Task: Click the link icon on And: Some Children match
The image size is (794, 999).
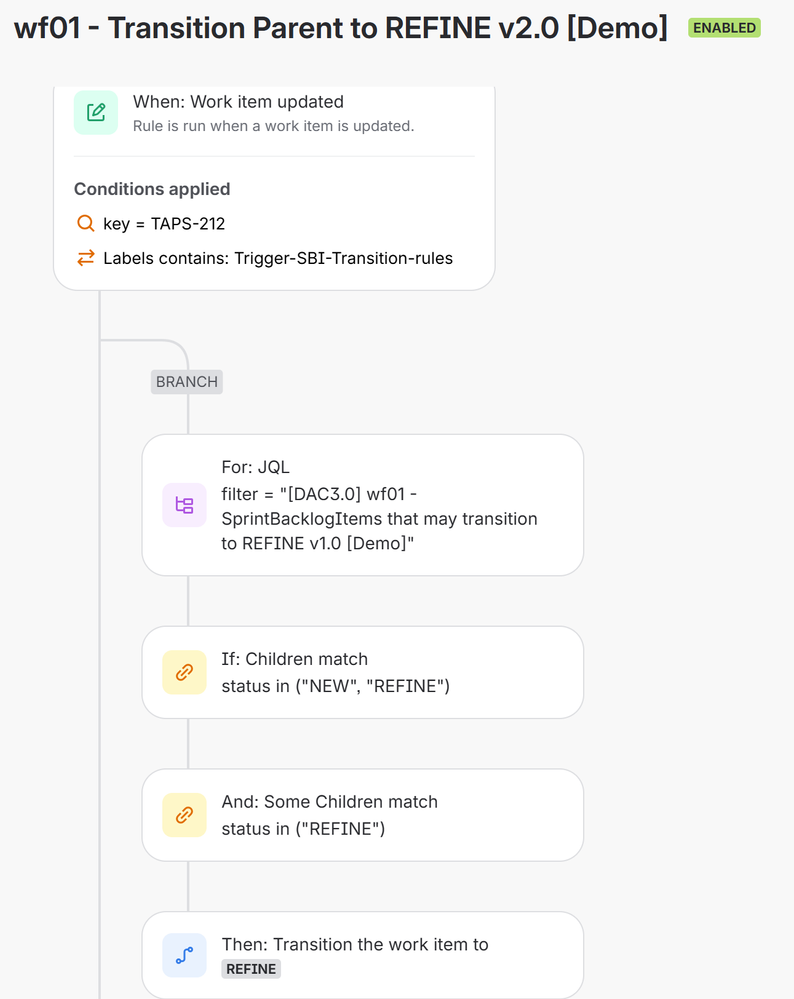Action: 184,815
